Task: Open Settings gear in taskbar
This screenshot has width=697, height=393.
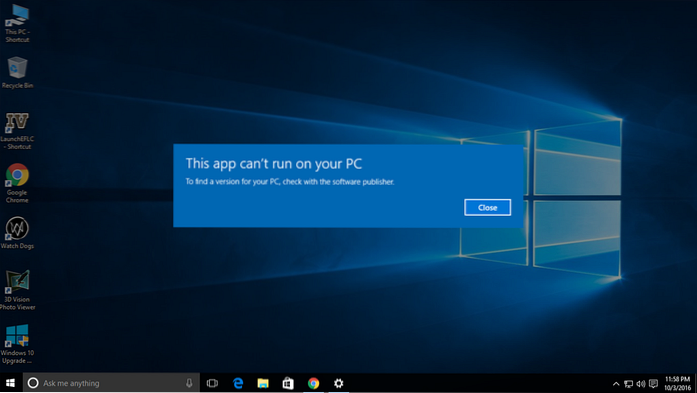Action: point(339,383)
